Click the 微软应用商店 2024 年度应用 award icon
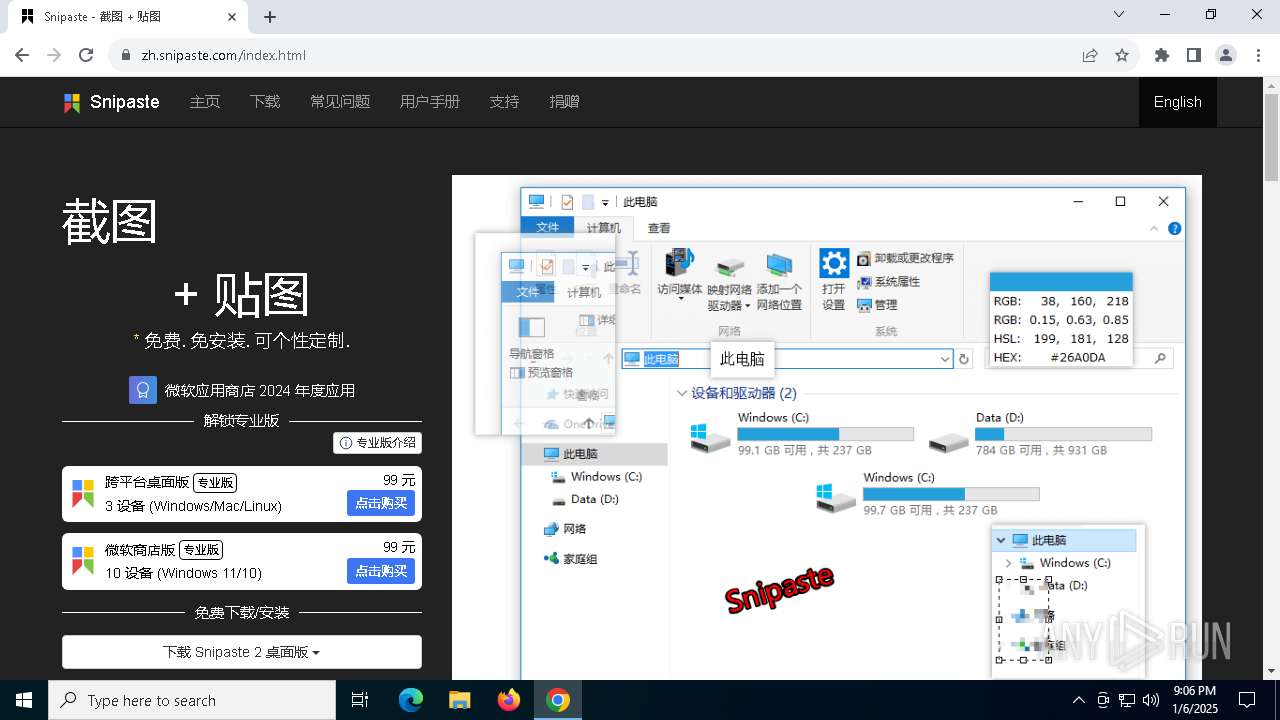 pos(143,390)
